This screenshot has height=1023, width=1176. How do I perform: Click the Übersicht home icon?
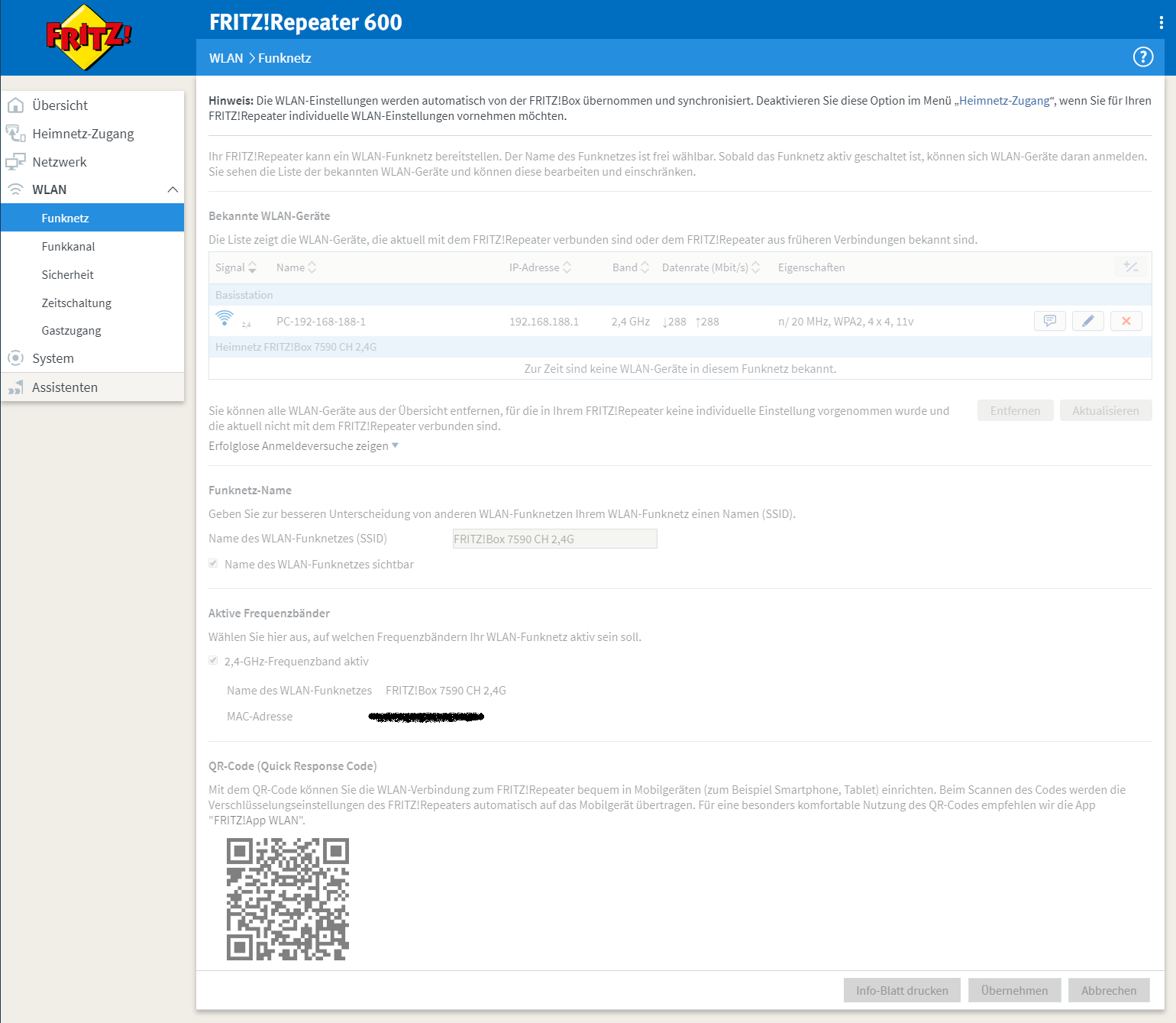[15, 105]
